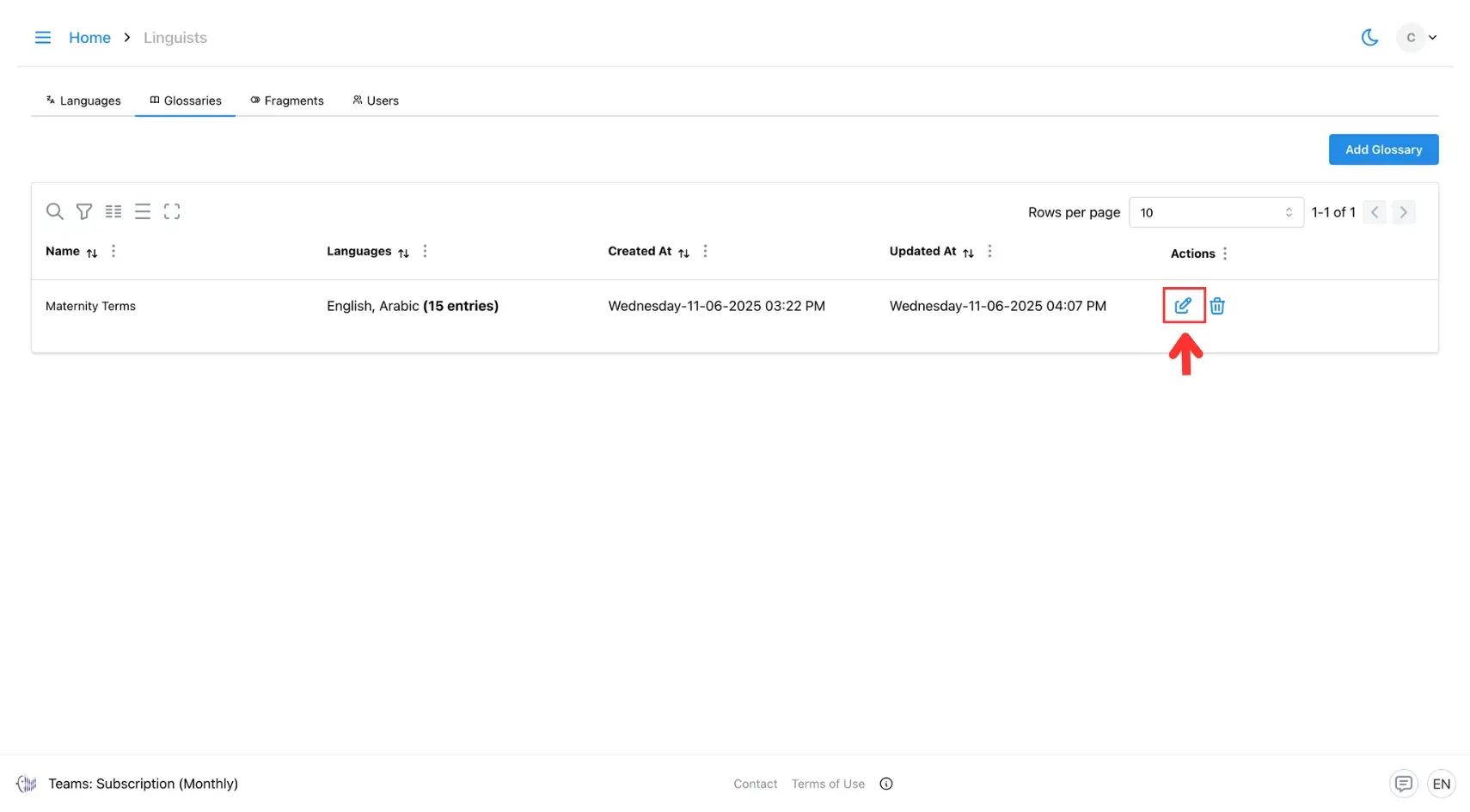Open the chat feedback icon
Viewport: 1470px width, 812px height.
(x=1403, y=784)
